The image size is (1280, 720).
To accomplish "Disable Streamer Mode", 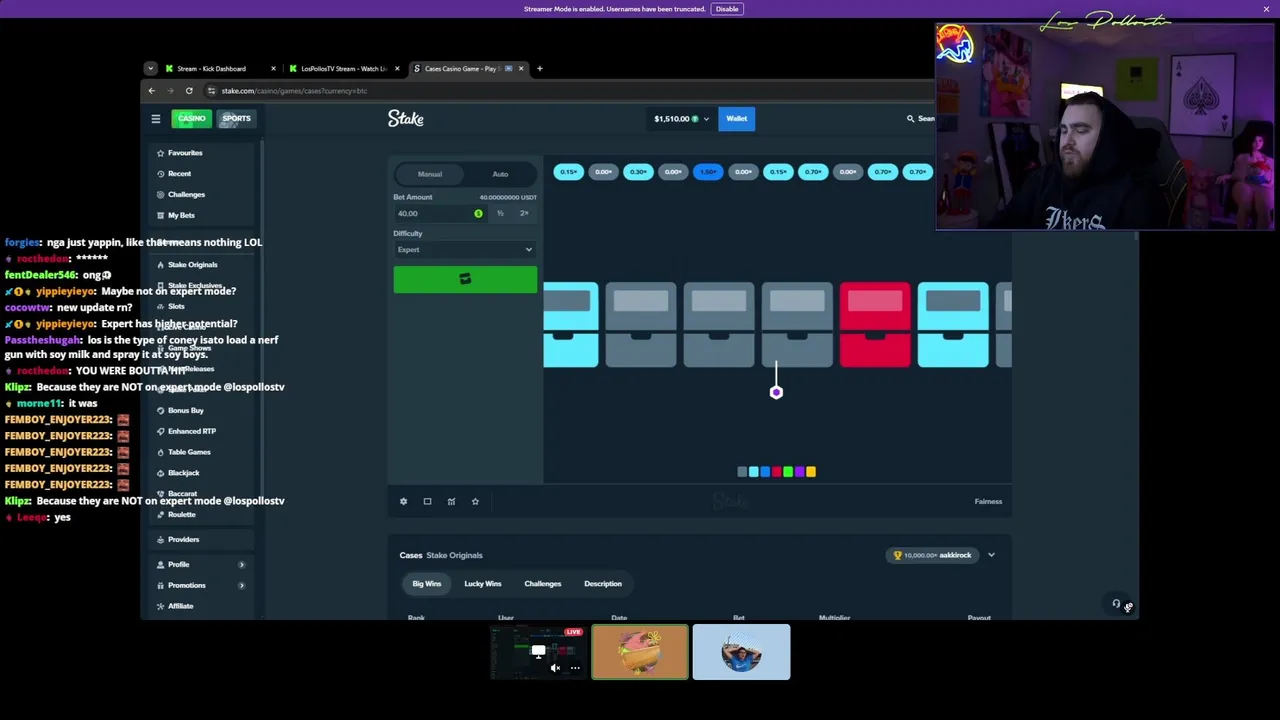I will (727, 9).
